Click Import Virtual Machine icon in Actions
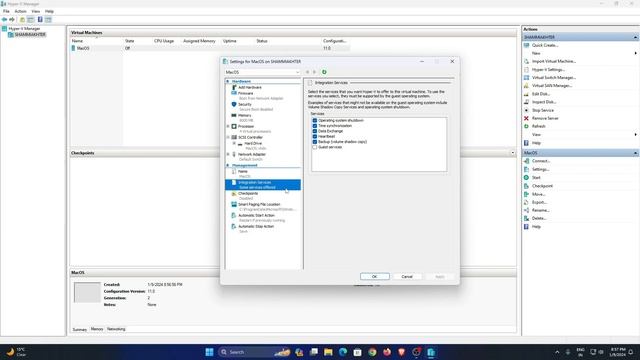The image size is (640, 360). (527, 61)
